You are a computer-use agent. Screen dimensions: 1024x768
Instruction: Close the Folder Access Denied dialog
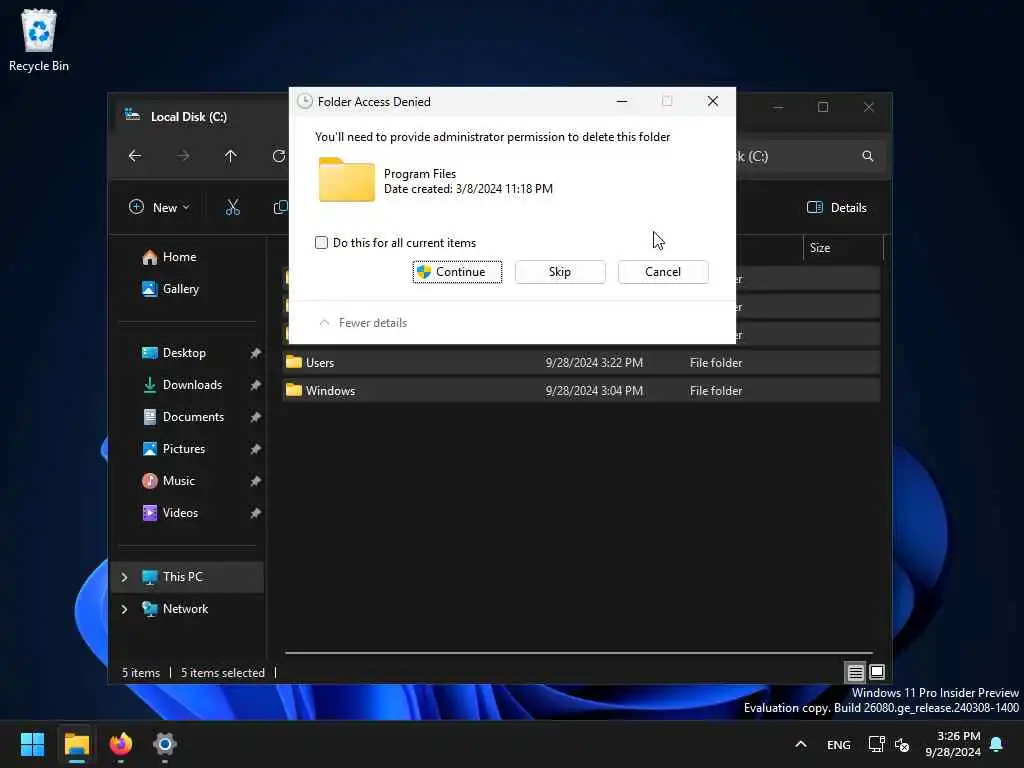point(712,101)
